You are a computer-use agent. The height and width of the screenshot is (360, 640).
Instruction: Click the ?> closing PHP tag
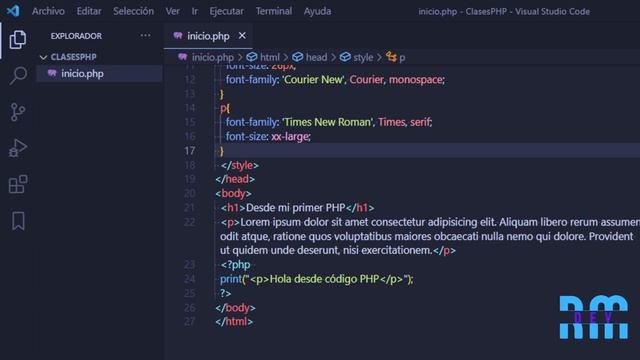coord(225,293)
